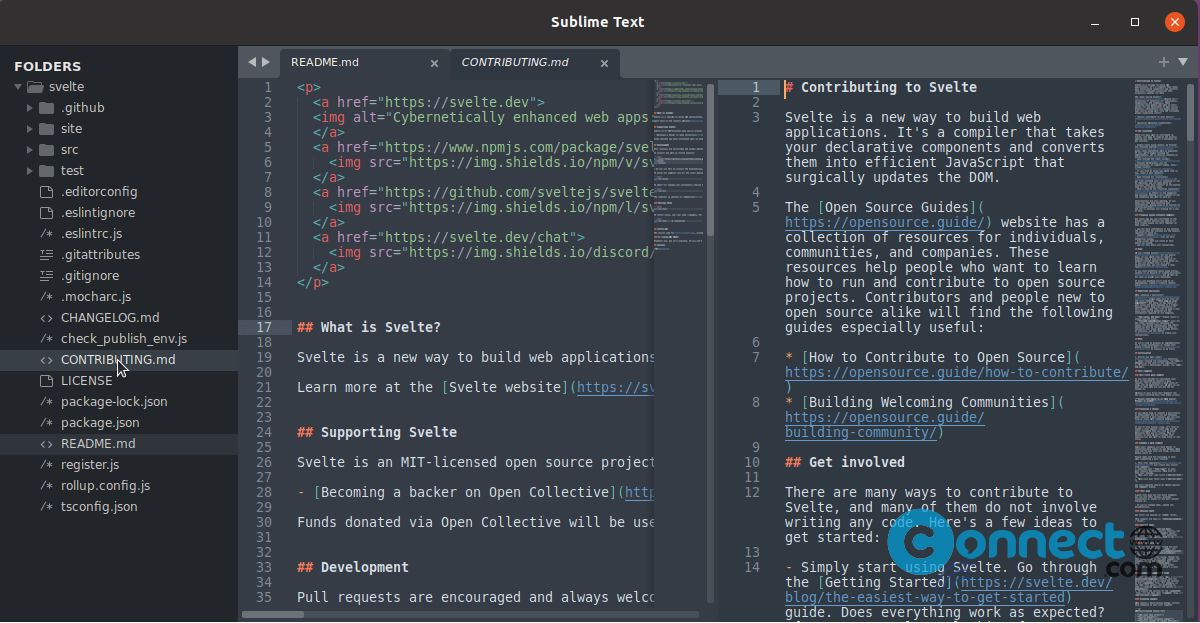The width and height of the screenshot is (1200, 623).
Task: Close the CONTRIBUTING.md tab
Action: click(x=604, y=61)
